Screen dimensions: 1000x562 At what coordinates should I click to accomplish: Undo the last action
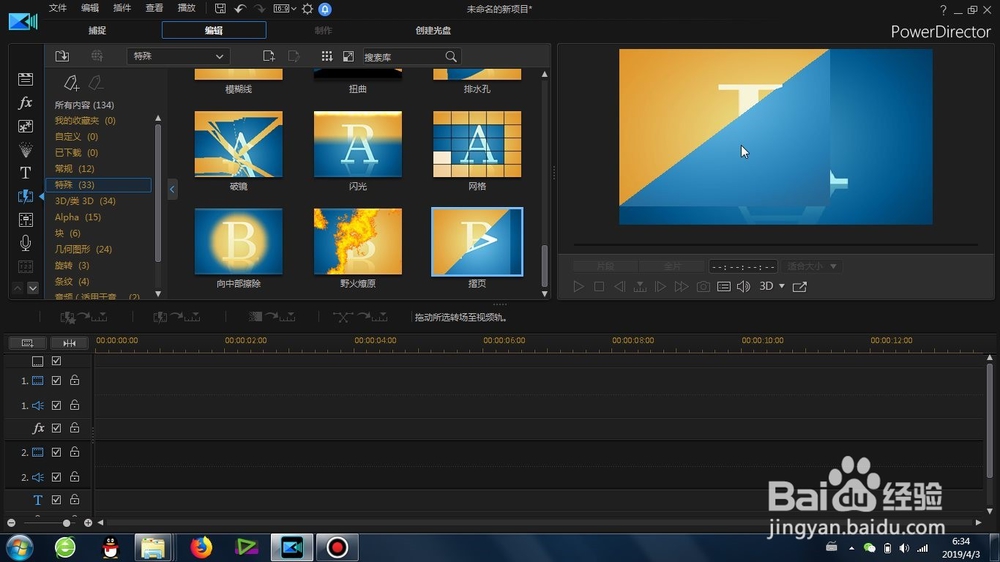240,9
